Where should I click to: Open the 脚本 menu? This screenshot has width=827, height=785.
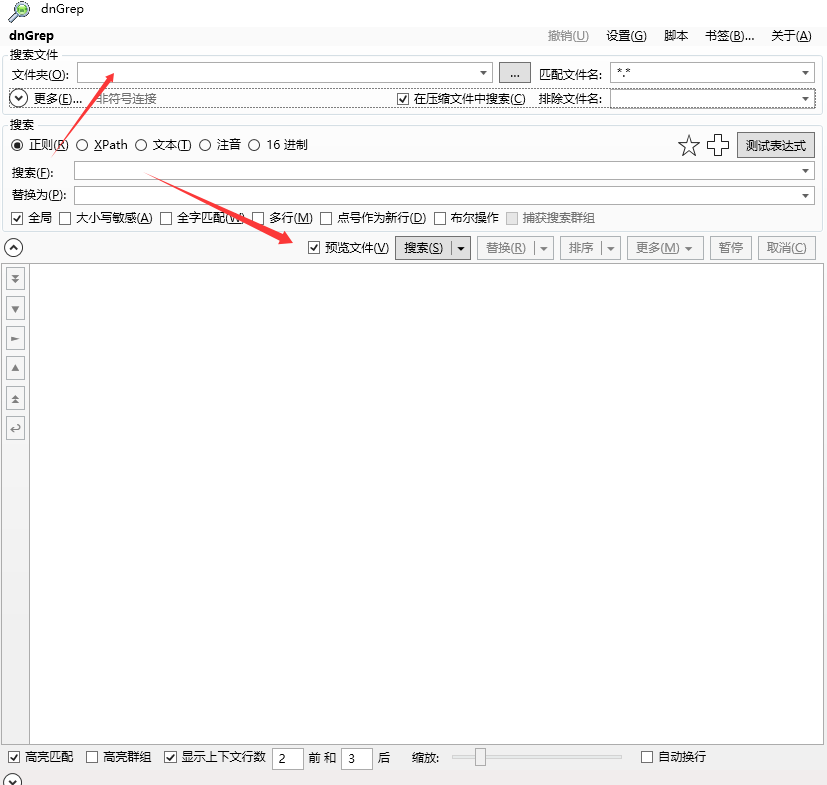click(676, 36)
